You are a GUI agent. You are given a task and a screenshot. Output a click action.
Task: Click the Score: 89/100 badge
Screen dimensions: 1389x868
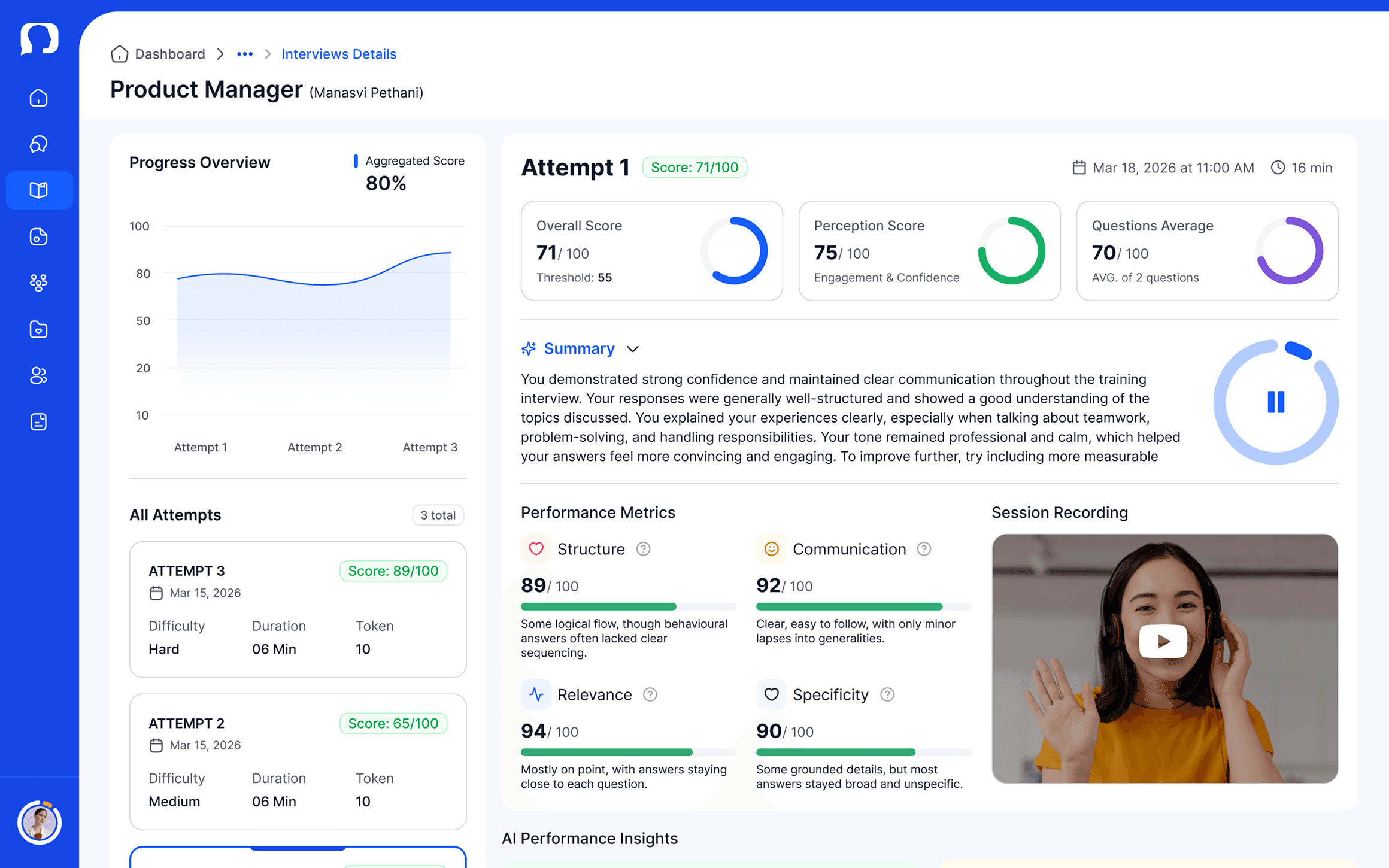coord(393,571)
